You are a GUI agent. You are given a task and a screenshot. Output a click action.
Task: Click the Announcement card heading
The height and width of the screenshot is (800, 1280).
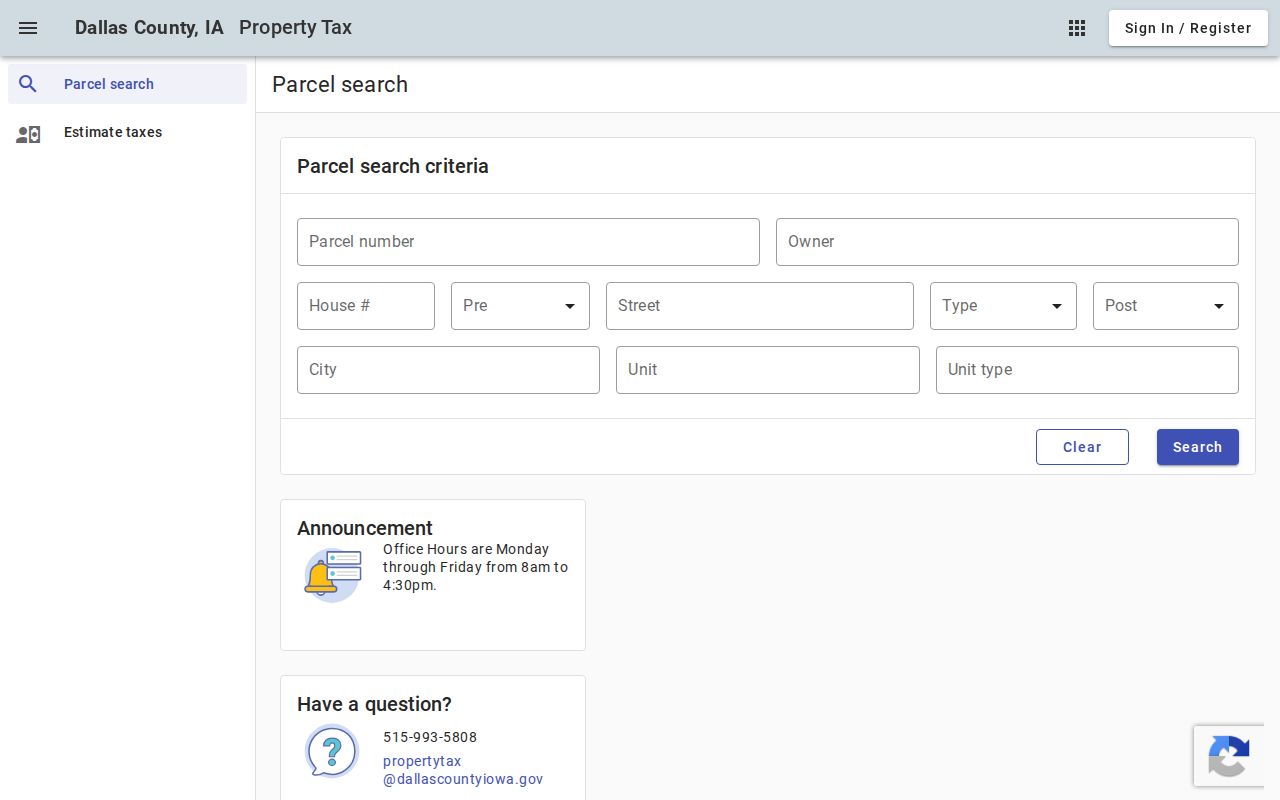tap(365, 528)
